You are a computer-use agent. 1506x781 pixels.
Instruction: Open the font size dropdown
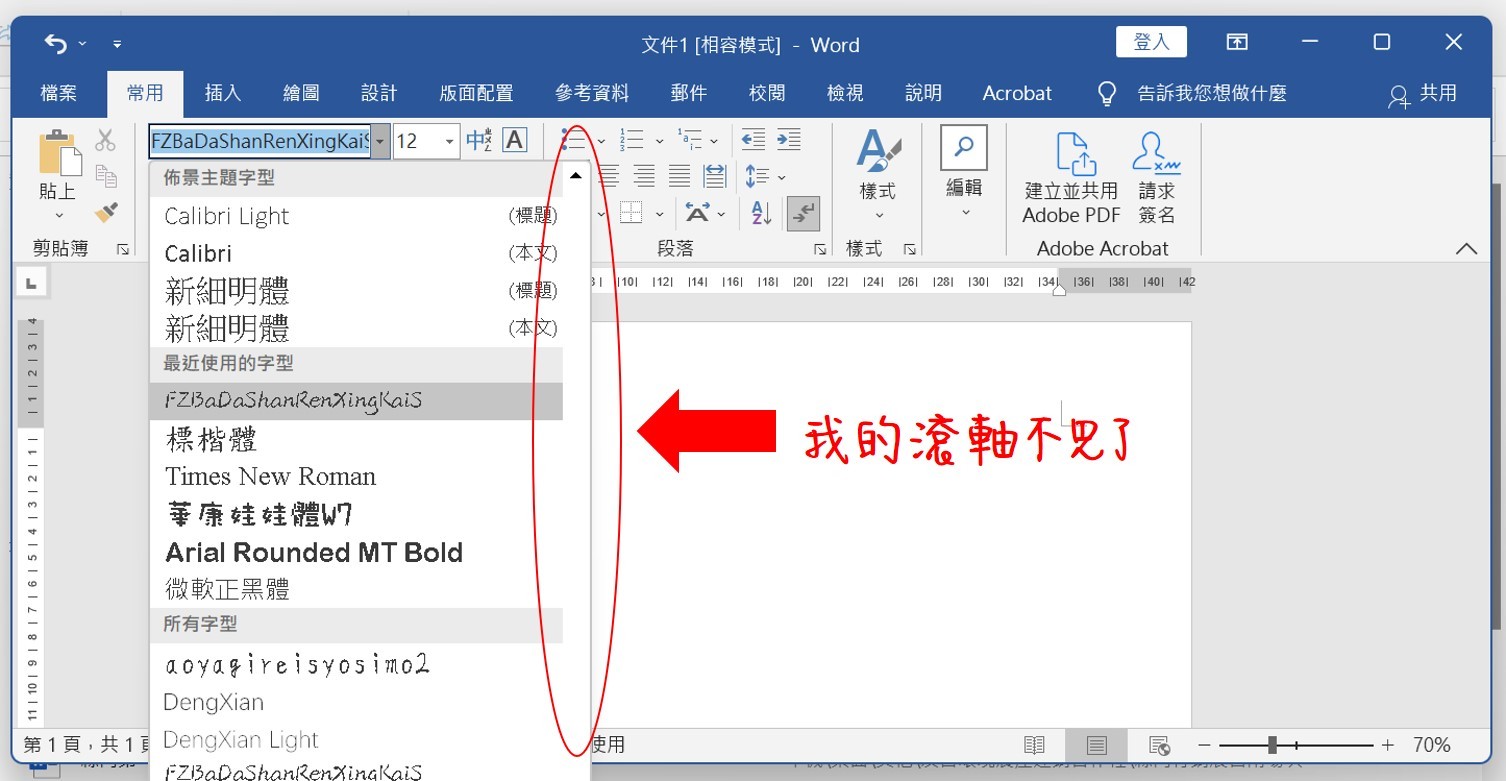tap(450, 141)
